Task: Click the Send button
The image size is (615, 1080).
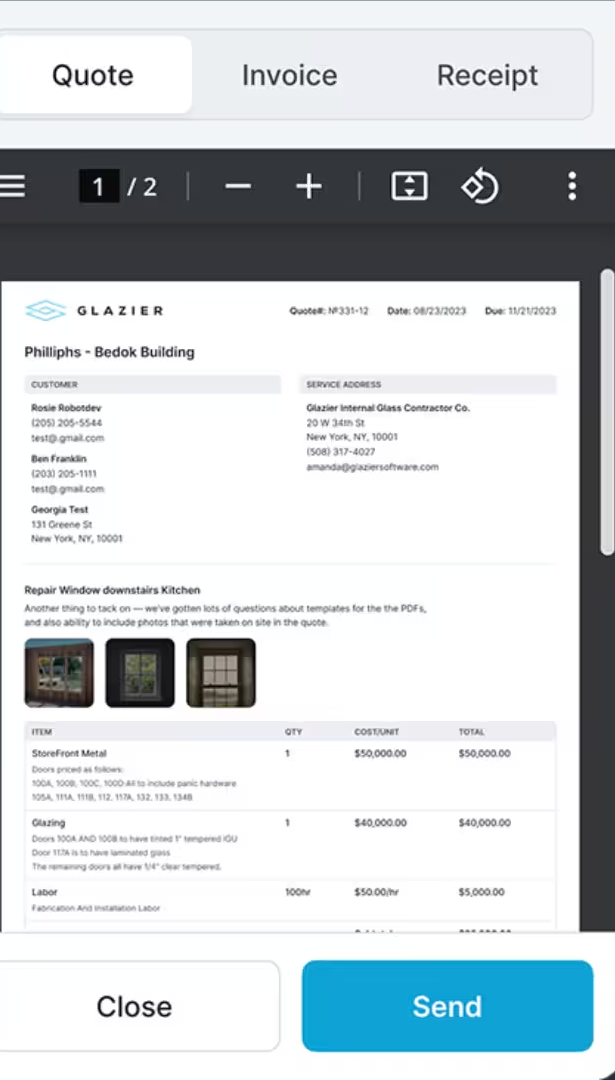Action: (x=448, y=1006)
